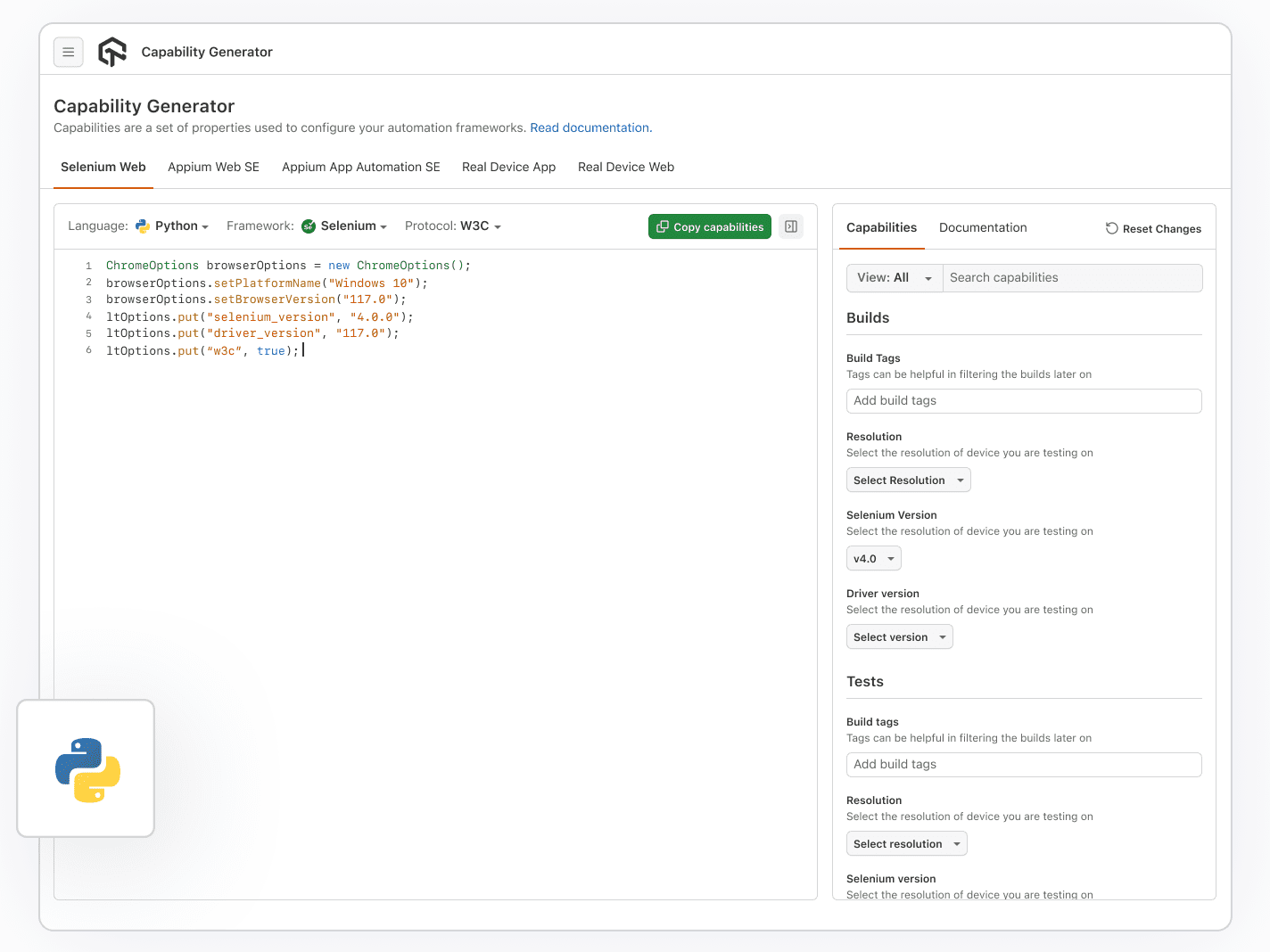Open the Read documentation link
The height and width of the screenshot is (952, 1270).
click(591, 128)
